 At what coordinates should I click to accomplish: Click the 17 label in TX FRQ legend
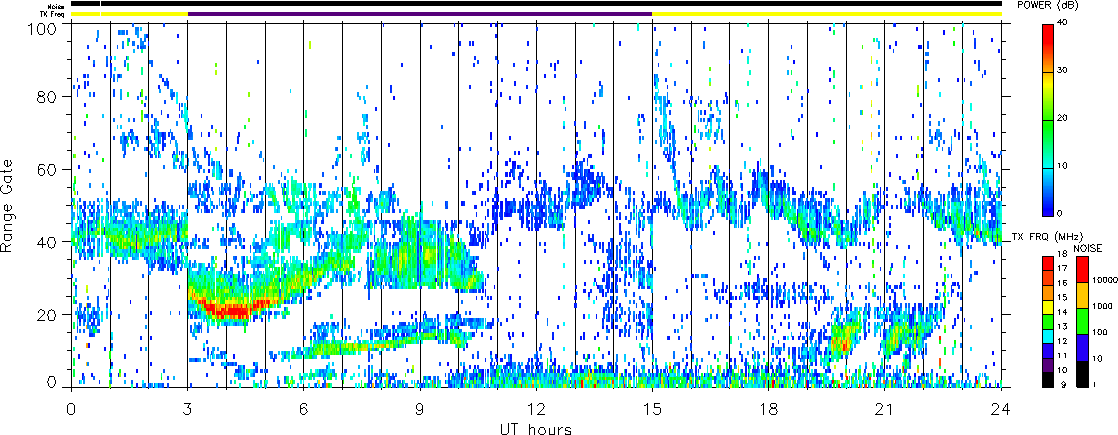1062,268
